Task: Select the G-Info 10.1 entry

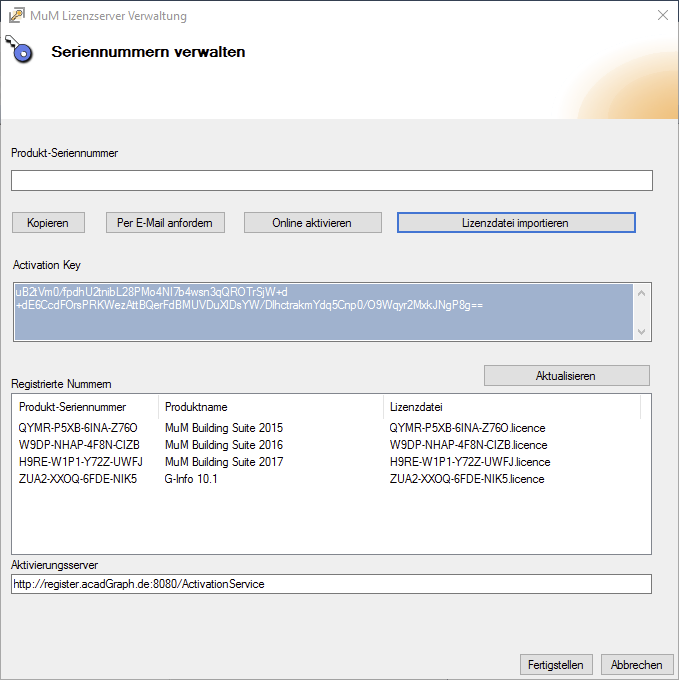Action: [x=191, y=479]
